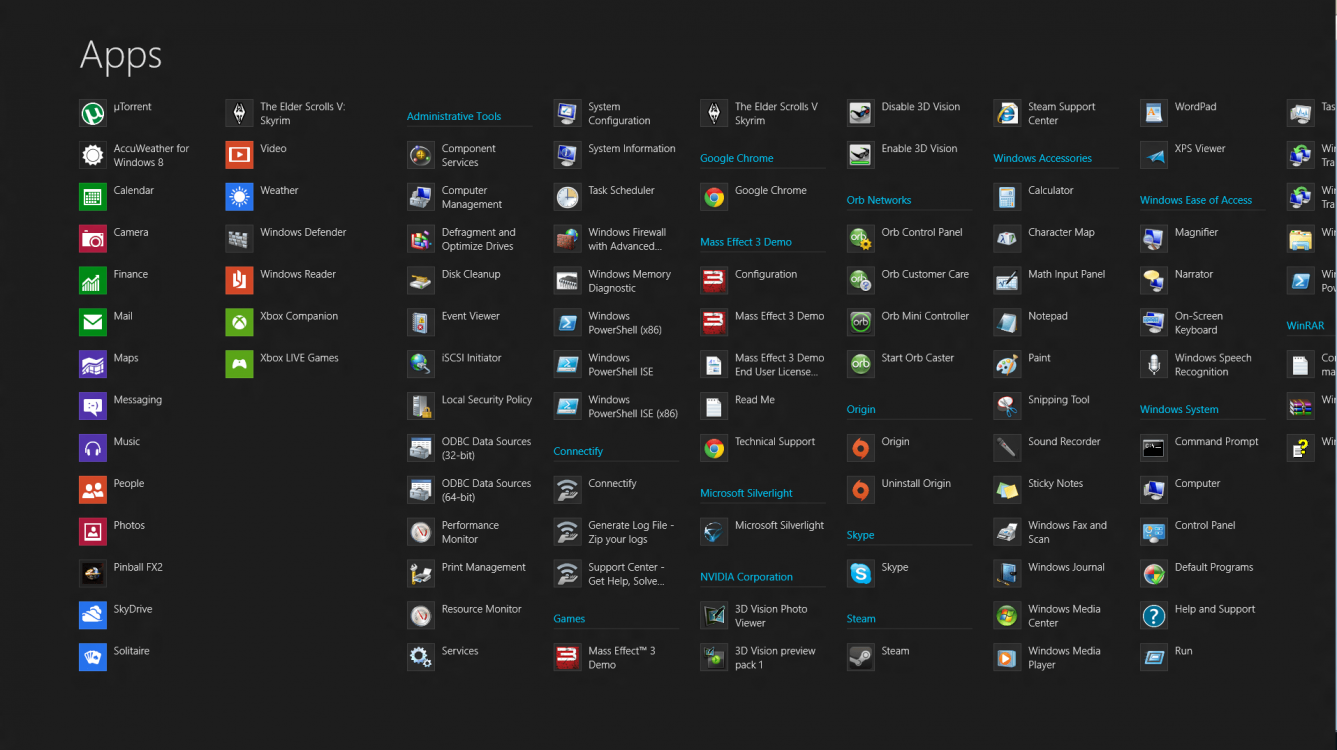Open the Mail app icon
This screenshot has height=750, width=1337.
[x=93, y=323]
